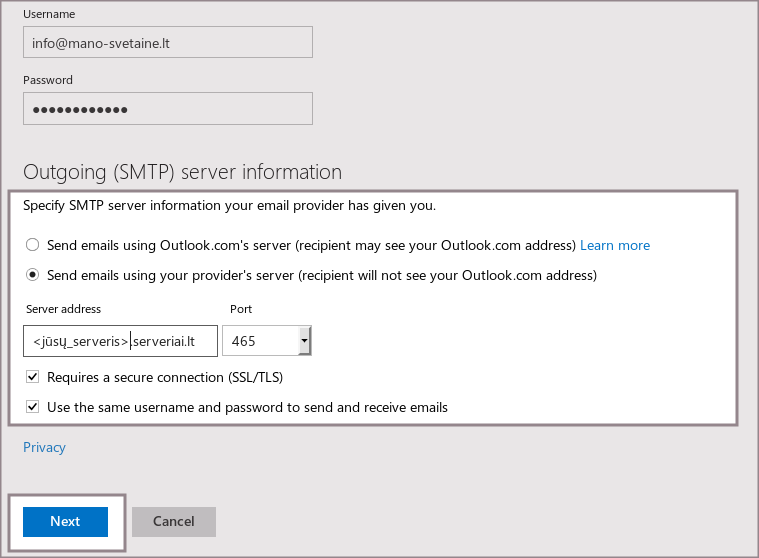The width and height of the screenshot is (759, 558).
Task: Open the Privacy link
Action: pyautogui.click(x=44, y=447)
